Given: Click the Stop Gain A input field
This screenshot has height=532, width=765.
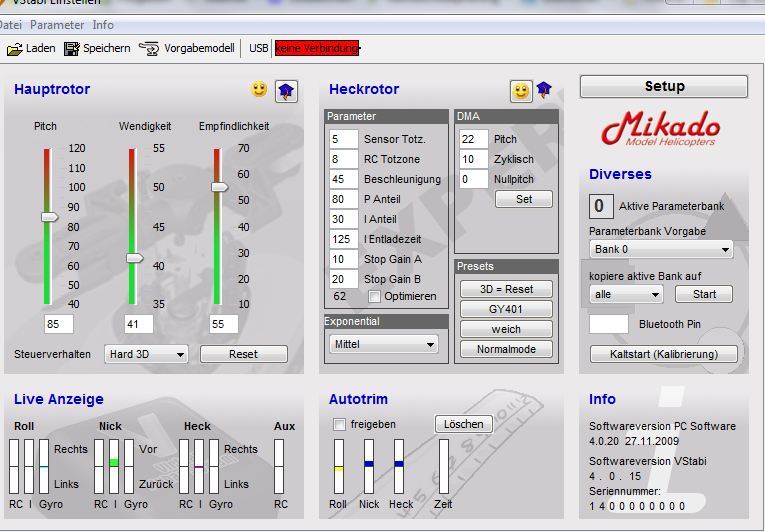Looking at the screenshot, I should click(343, 259).
